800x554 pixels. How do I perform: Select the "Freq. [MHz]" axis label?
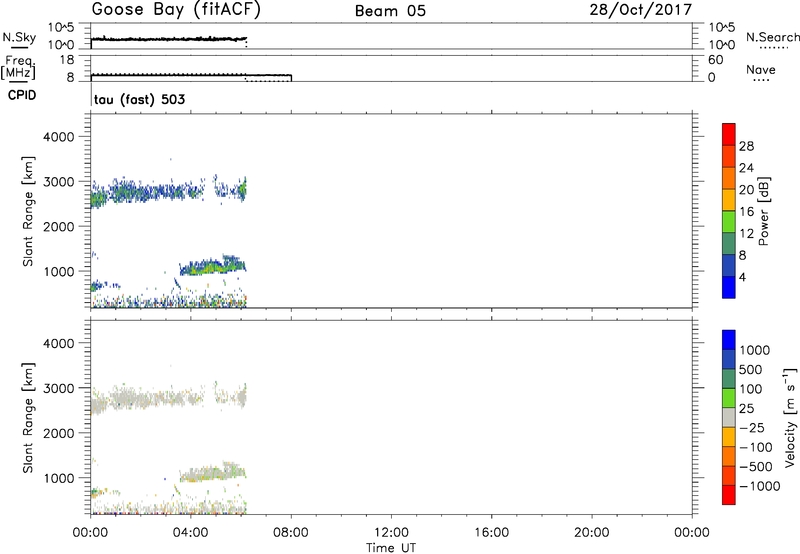pyautogui.click(x=19, y=67)
